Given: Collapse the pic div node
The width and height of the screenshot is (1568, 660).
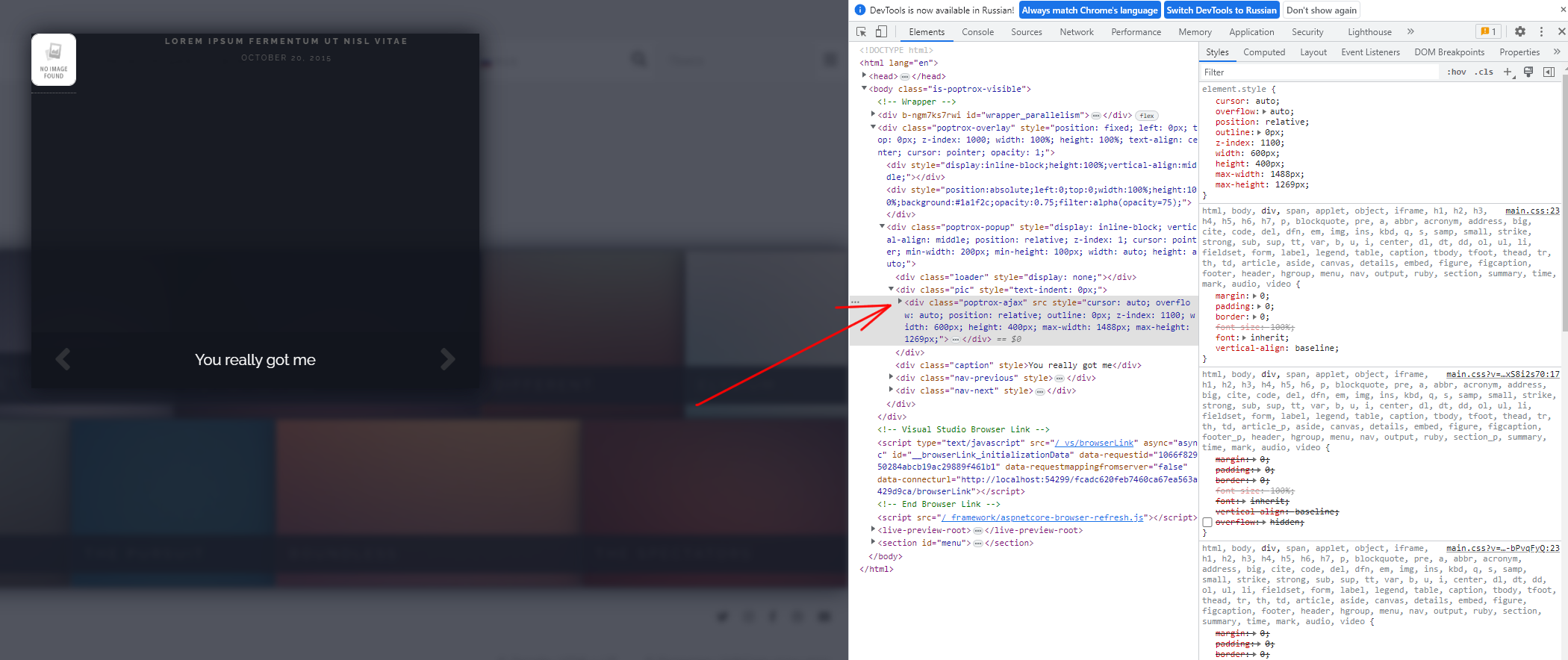Looking at the screenshot, I should tap(891, 289).
